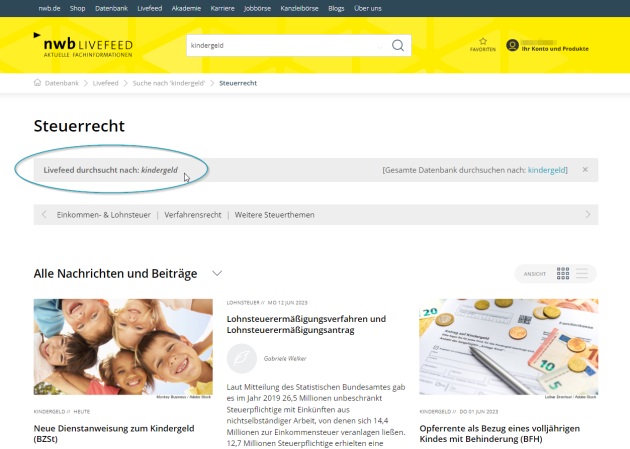Open Favoriten star icon
Screen dimensions: 630x449
[483, 41]
